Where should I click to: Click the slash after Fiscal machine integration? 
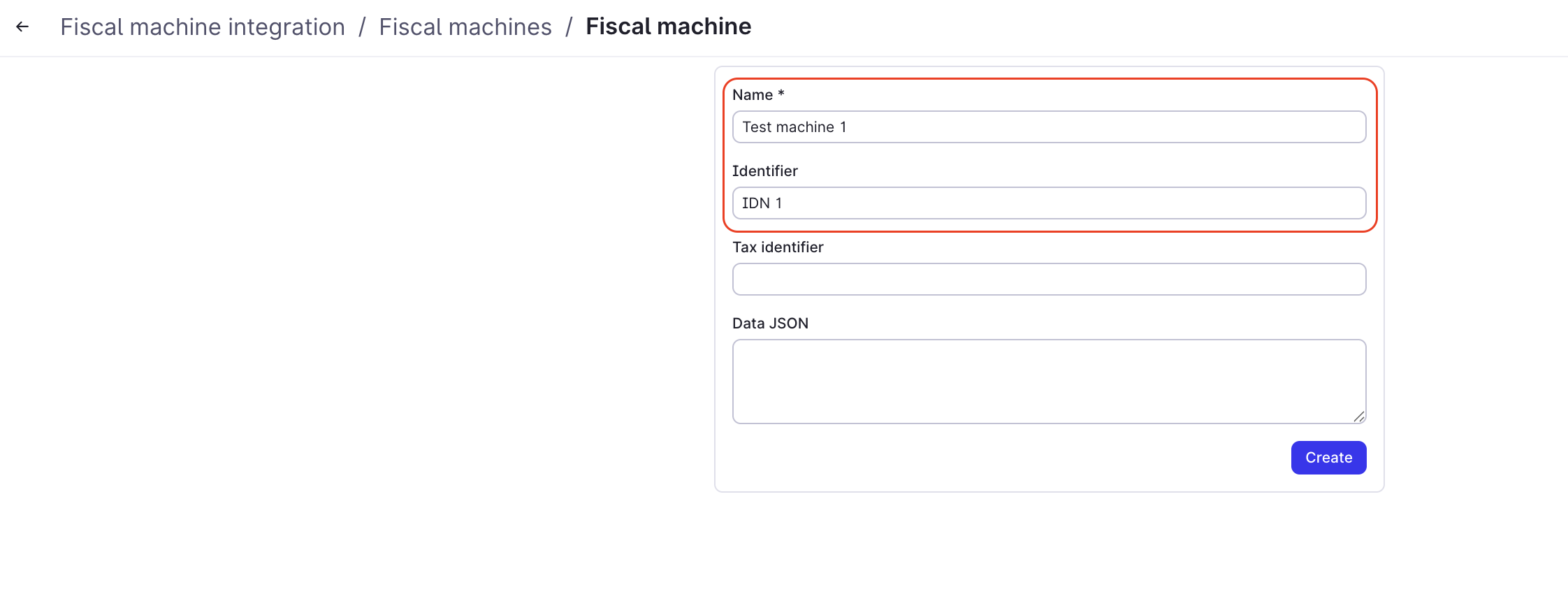click(x=363, y=27)
